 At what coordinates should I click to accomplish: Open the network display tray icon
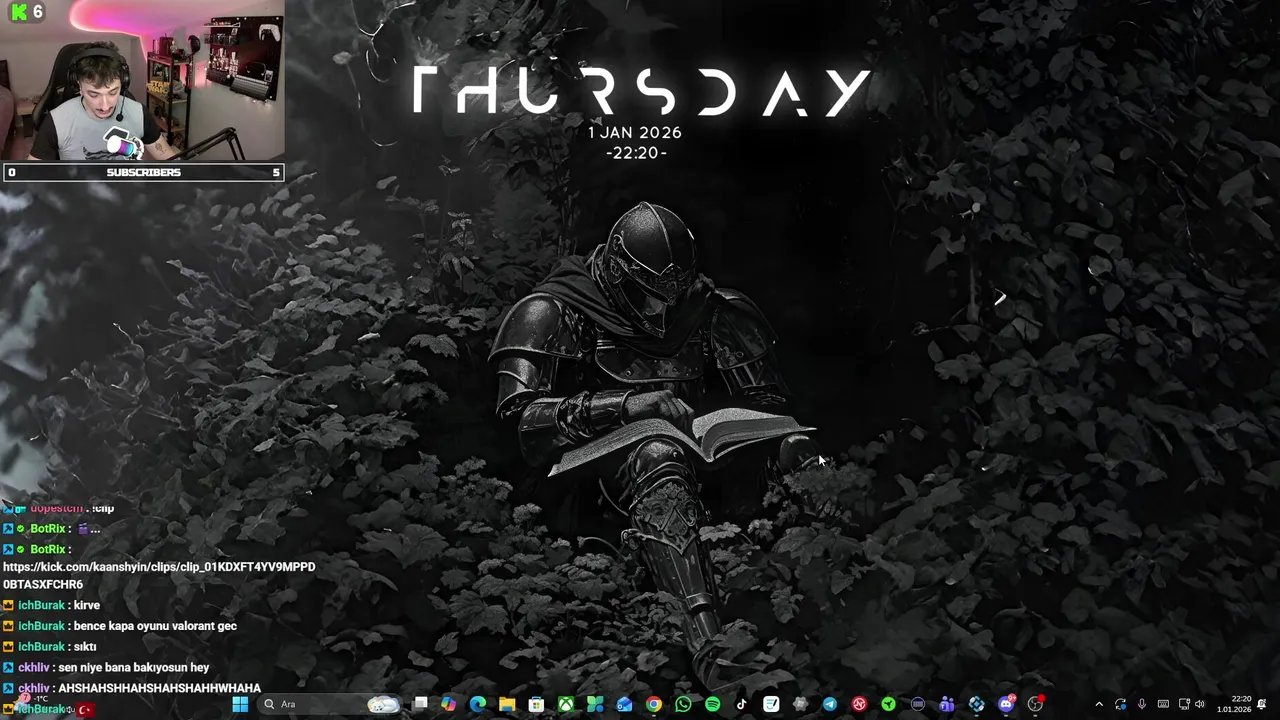click(1184, 704)
